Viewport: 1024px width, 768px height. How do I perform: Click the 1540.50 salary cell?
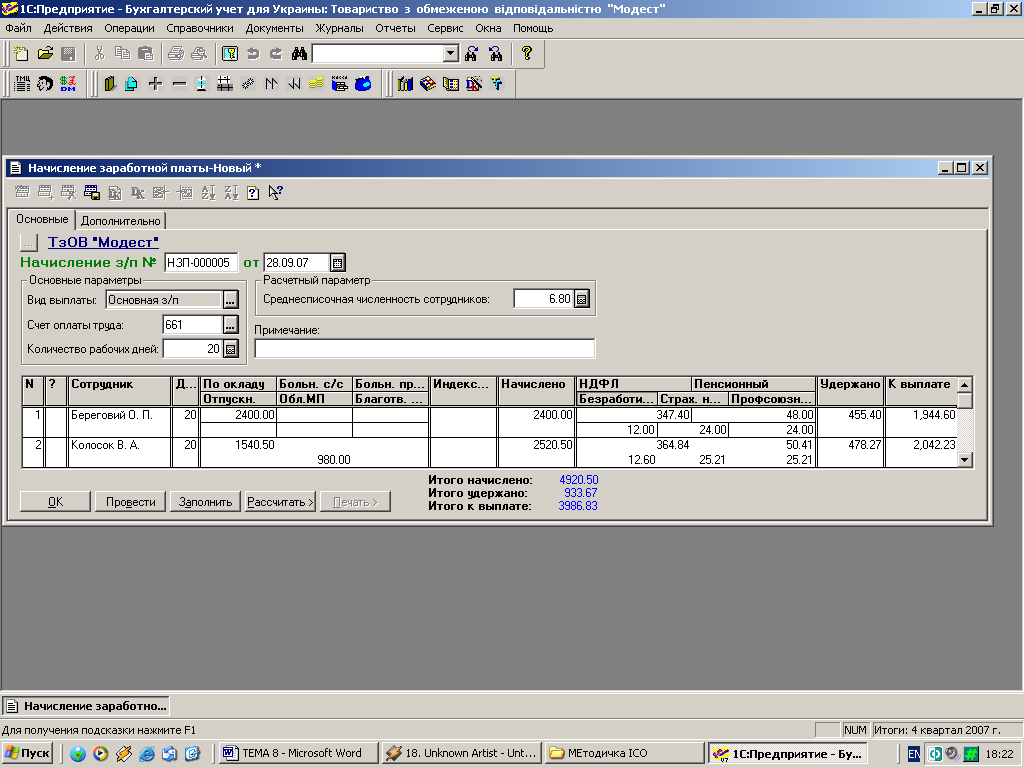pos(238,445)
